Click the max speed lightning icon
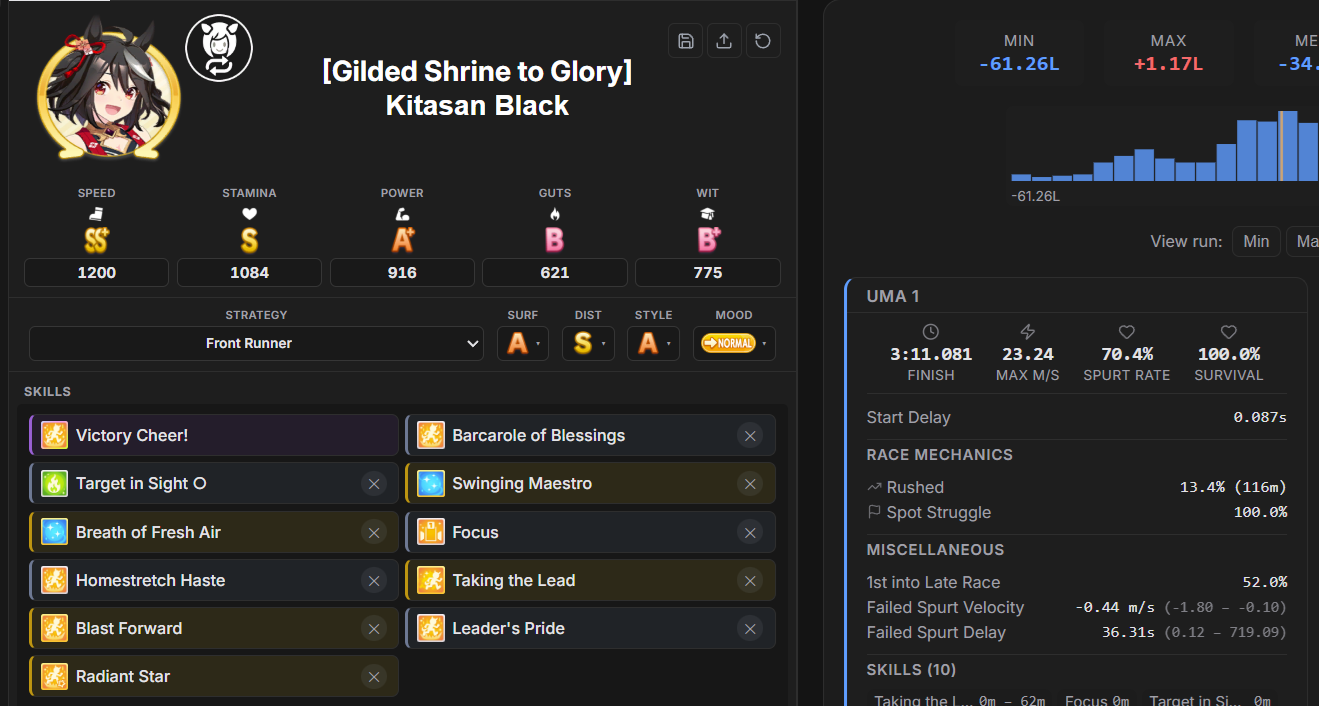Image resolution: width=1319 pixels, height=706 pixels. pyautogui.click(x=1027, y=332)
